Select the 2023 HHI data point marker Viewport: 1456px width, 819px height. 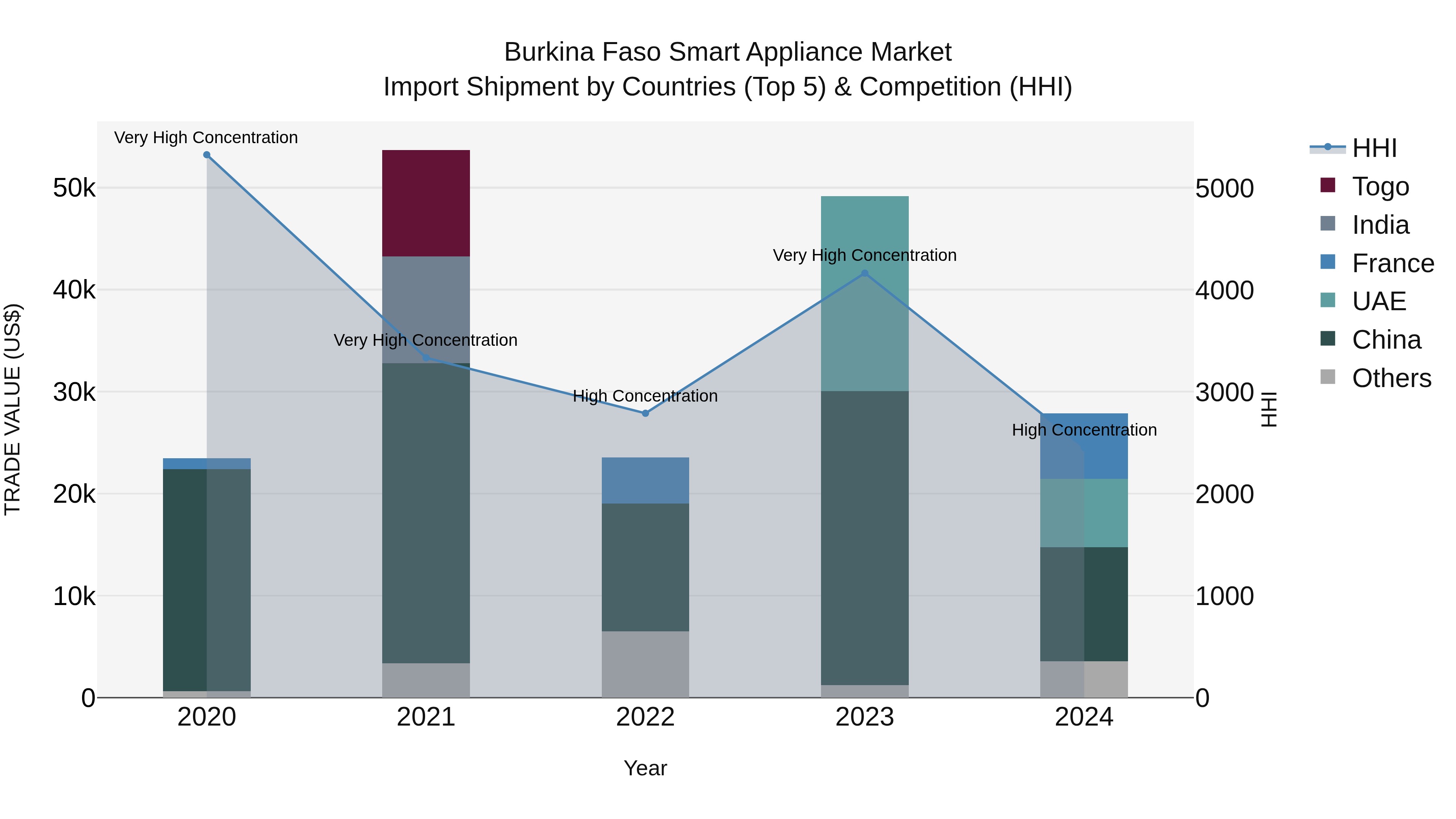(x=865, y=273)
